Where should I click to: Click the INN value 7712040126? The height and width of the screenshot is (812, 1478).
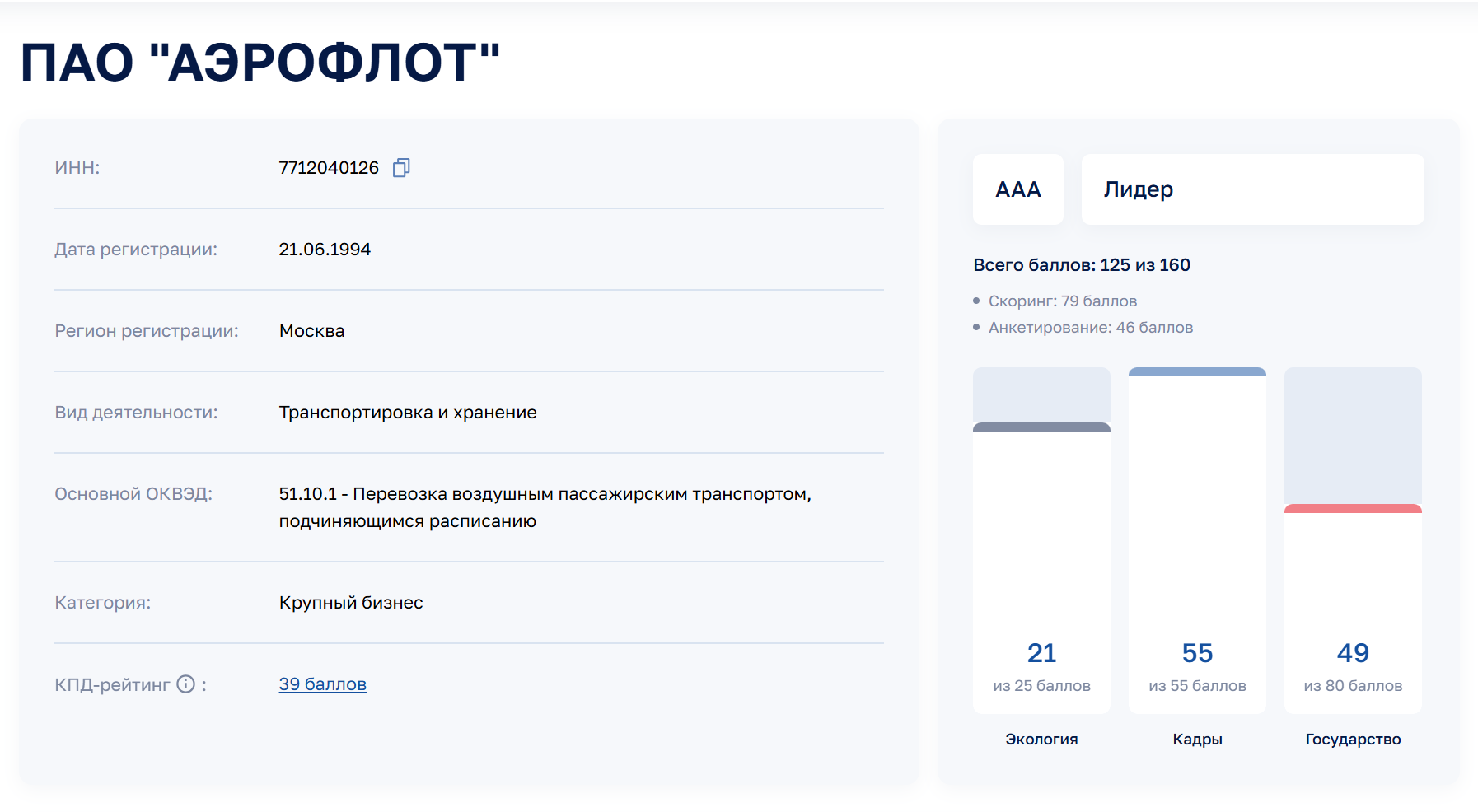(329, 168)
